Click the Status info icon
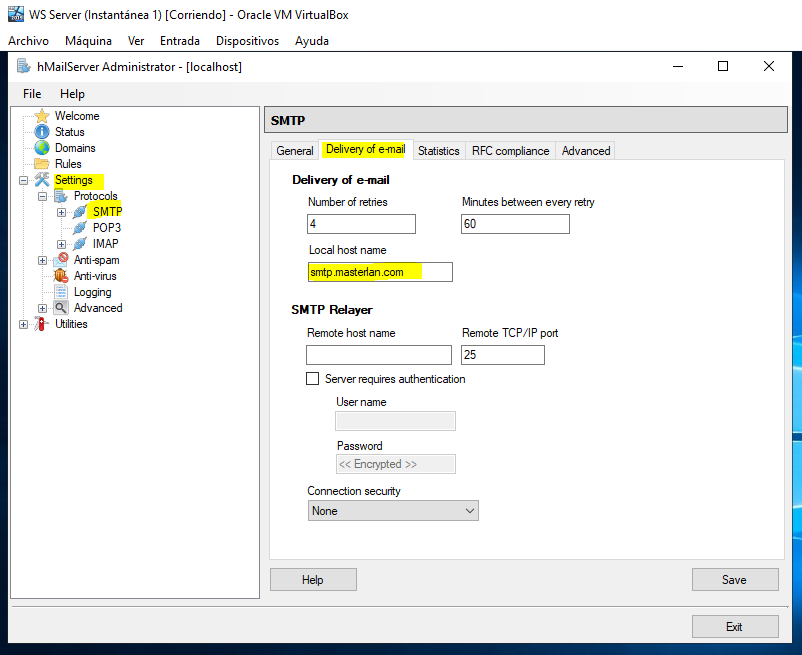Screen dimensions: 802x655 [42, 132]
